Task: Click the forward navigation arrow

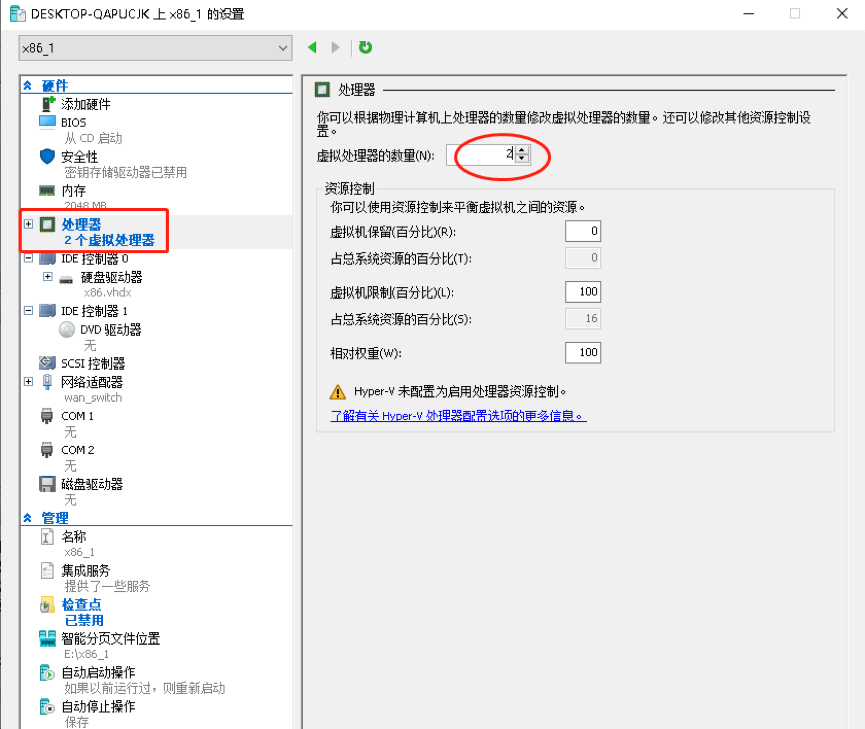Action: 335,47
